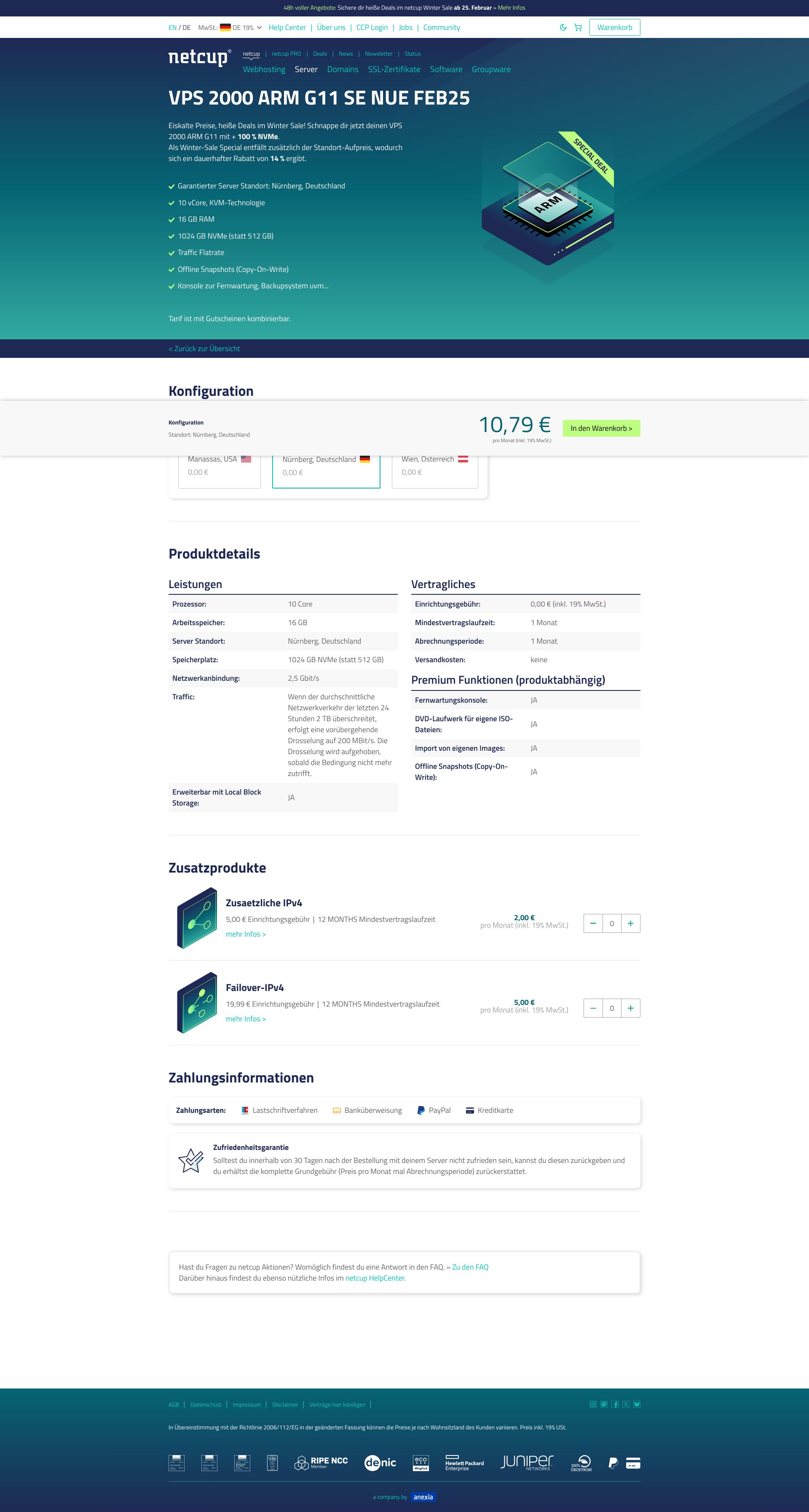Click the Banküberweisung payment icon
This screenshot has width=809, height=1512.
[x=337, y=1111]
